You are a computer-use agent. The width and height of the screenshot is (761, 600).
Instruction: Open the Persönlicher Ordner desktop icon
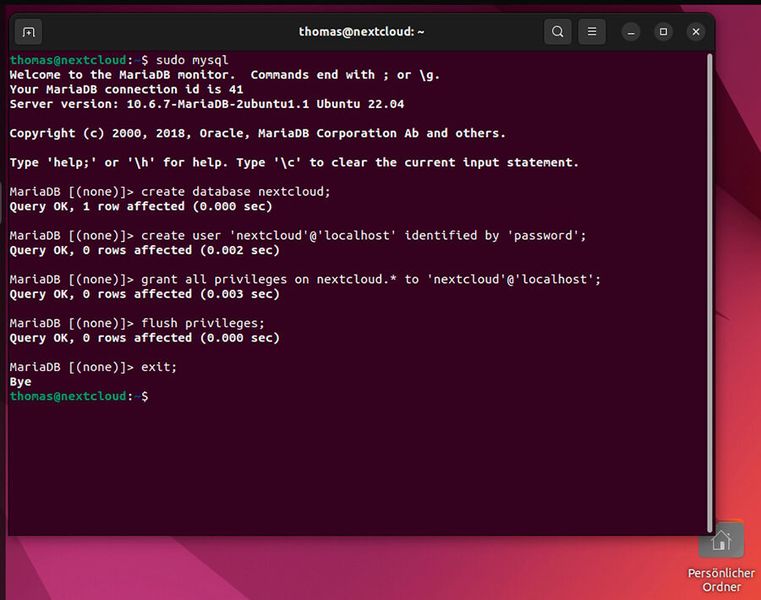coord(721,540)
